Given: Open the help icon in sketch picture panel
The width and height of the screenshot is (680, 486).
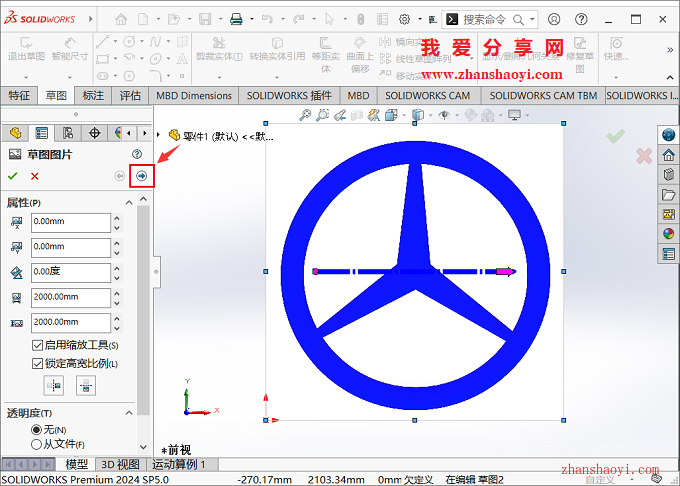Looking at the screenshot, I should 137,154.
